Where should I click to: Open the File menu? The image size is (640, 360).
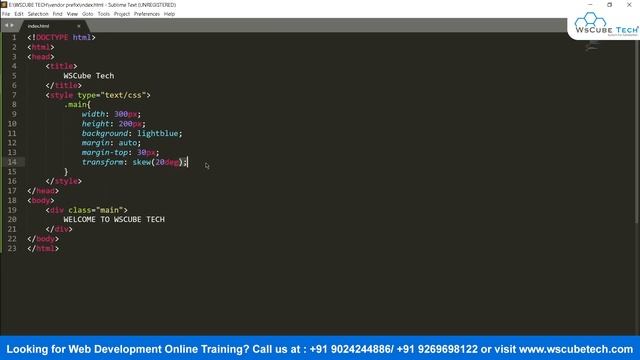(6, 14)
